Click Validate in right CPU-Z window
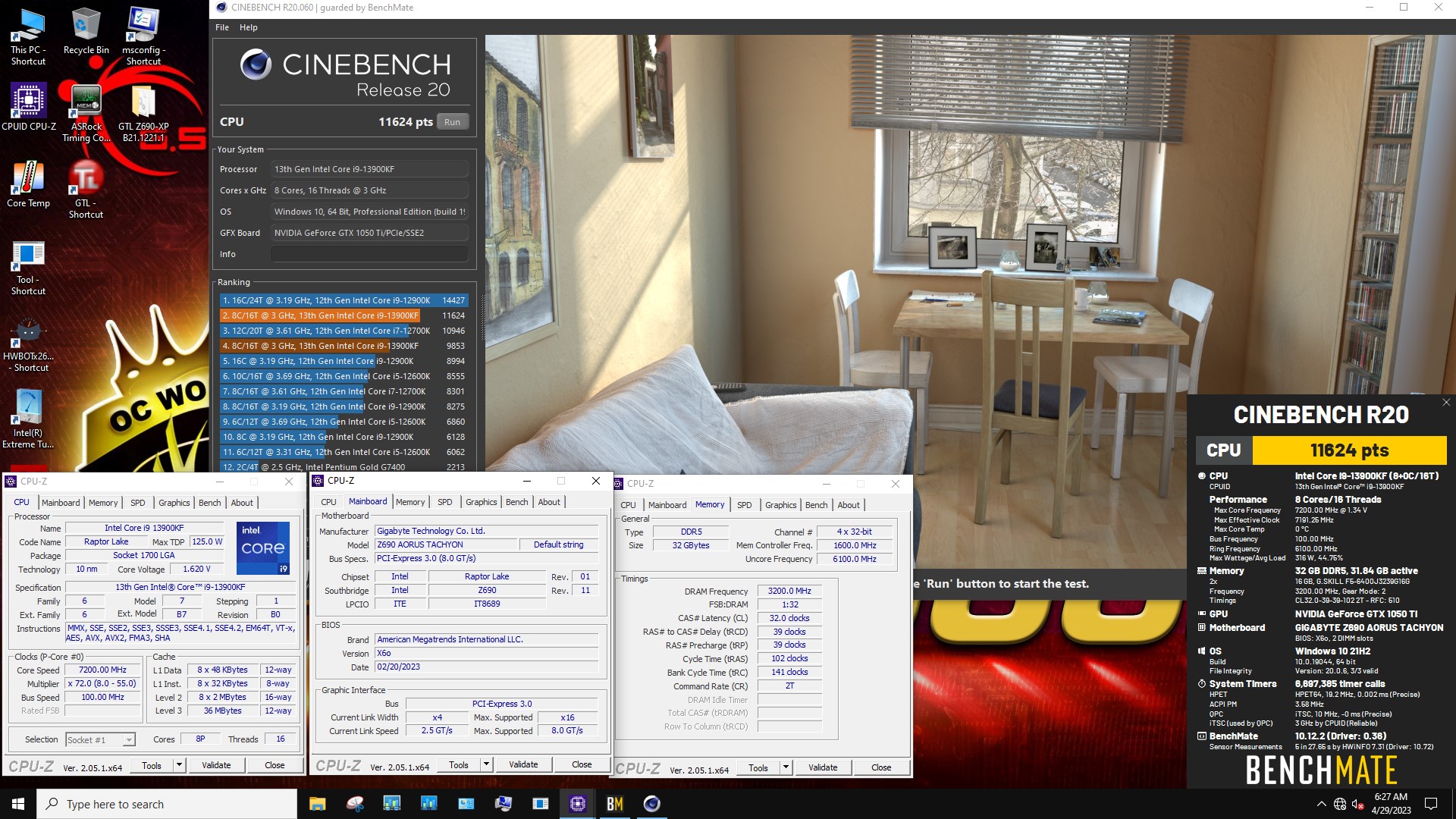The height and width of the screenshot is (819, 1456). [823, 767]
